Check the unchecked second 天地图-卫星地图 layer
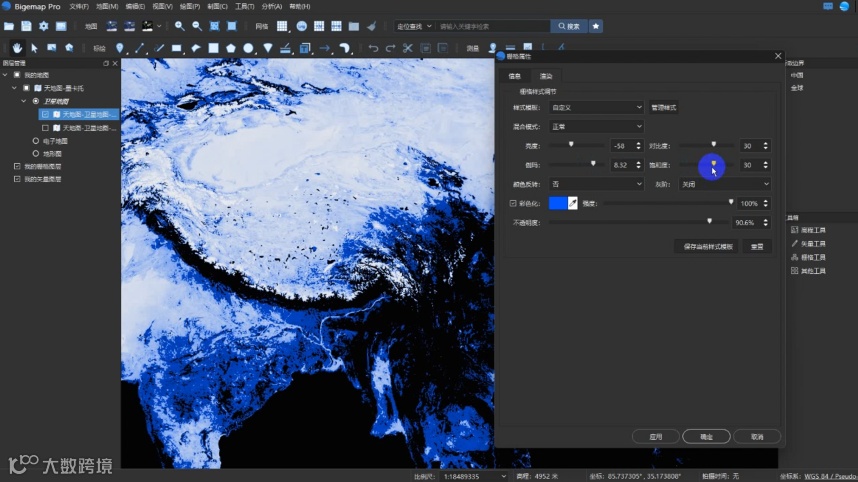Viewport: 858px width, 482px height. click(45, 128)
